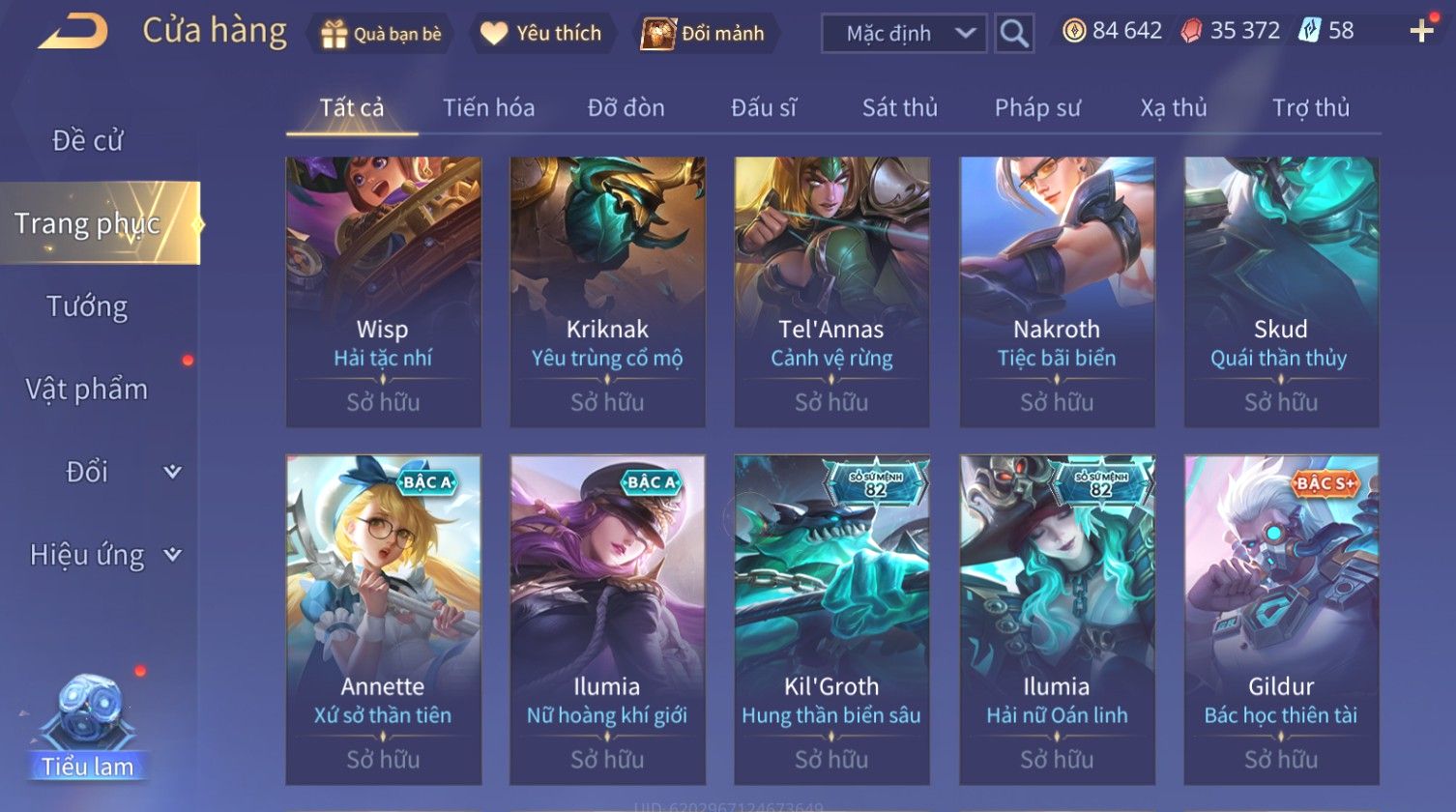
Task: Switch to the Pháp sư tab
Action: 1037,107
